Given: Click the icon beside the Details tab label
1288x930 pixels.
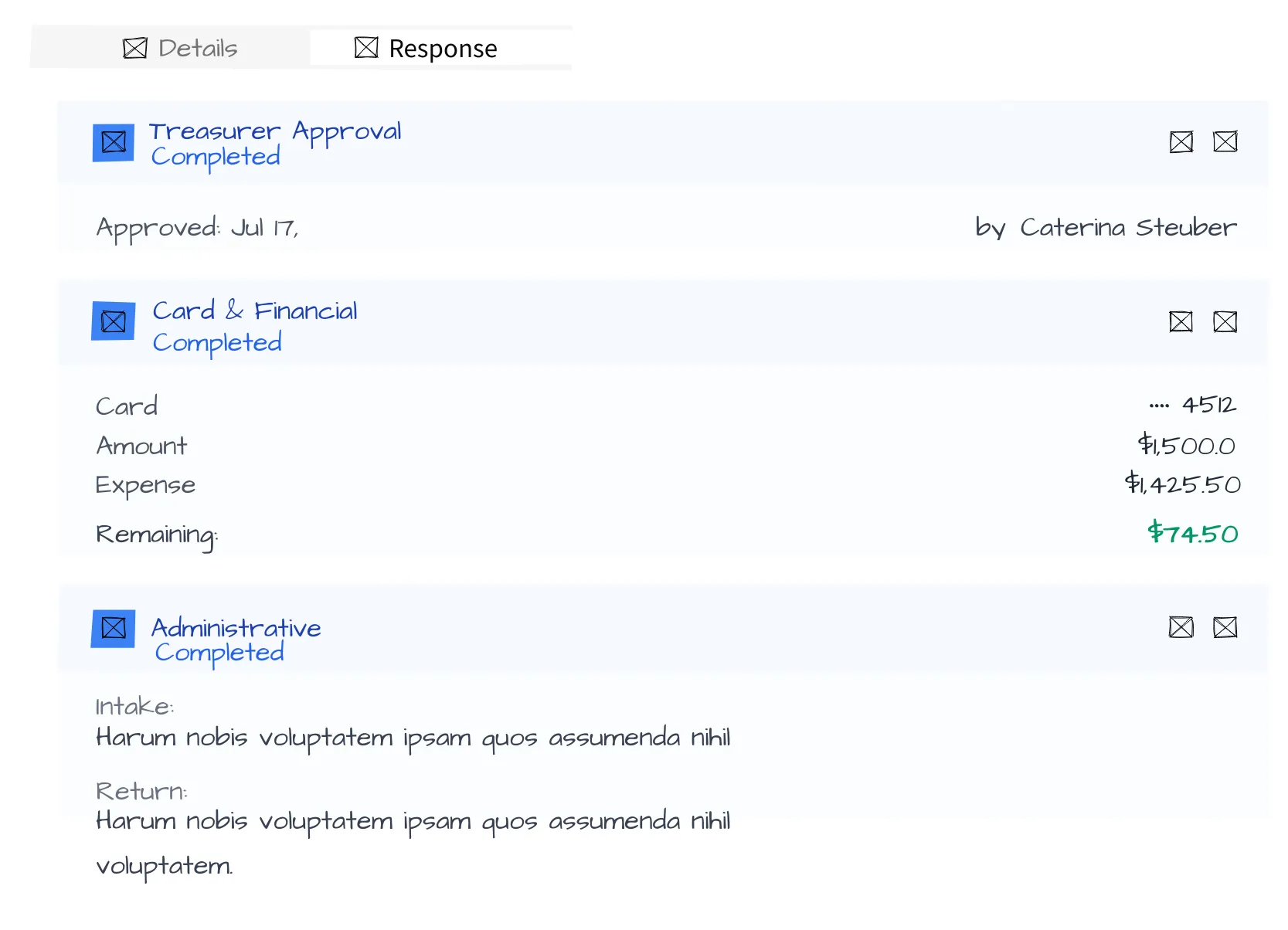Looking at the screenshot, I should (x=134, y=47).
